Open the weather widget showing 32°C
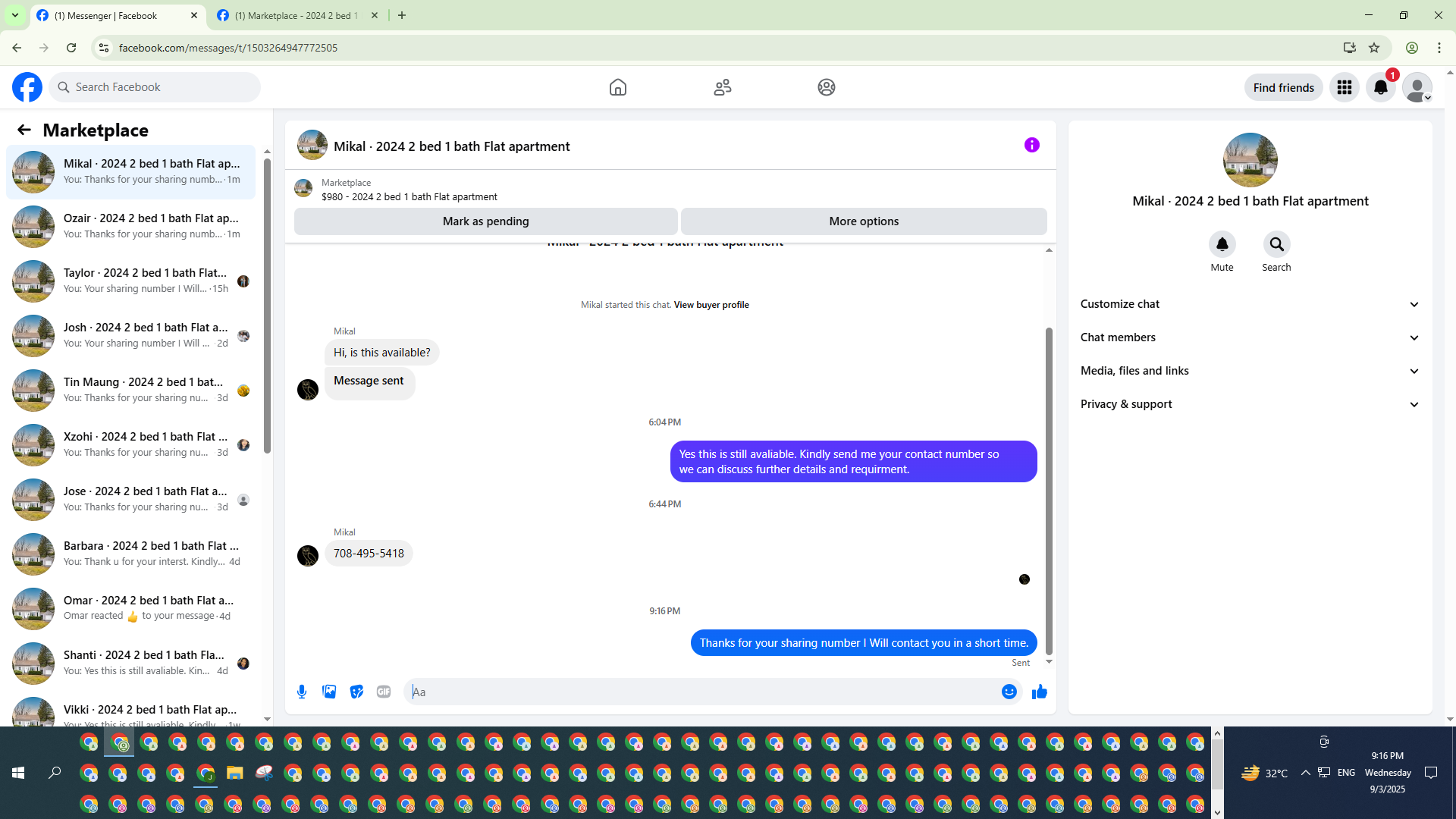This screenshot has width=1456, height=819. tap(1264, 773)
